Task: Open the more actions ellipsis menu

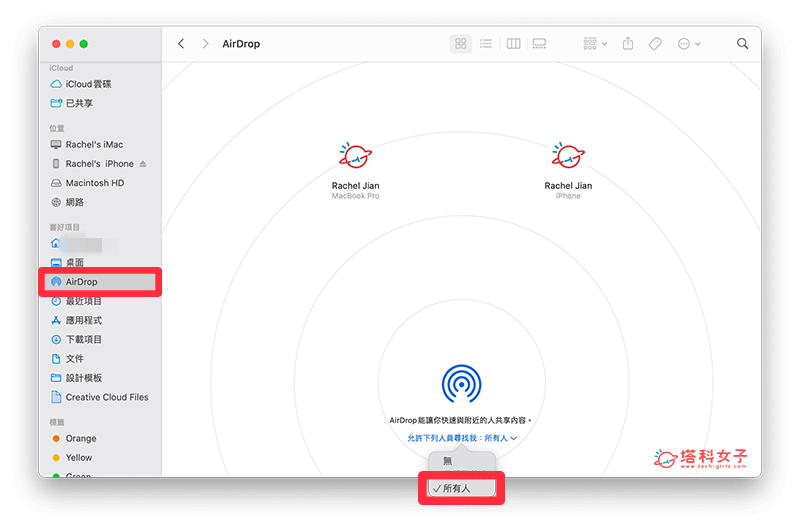Action: (689, 44)
